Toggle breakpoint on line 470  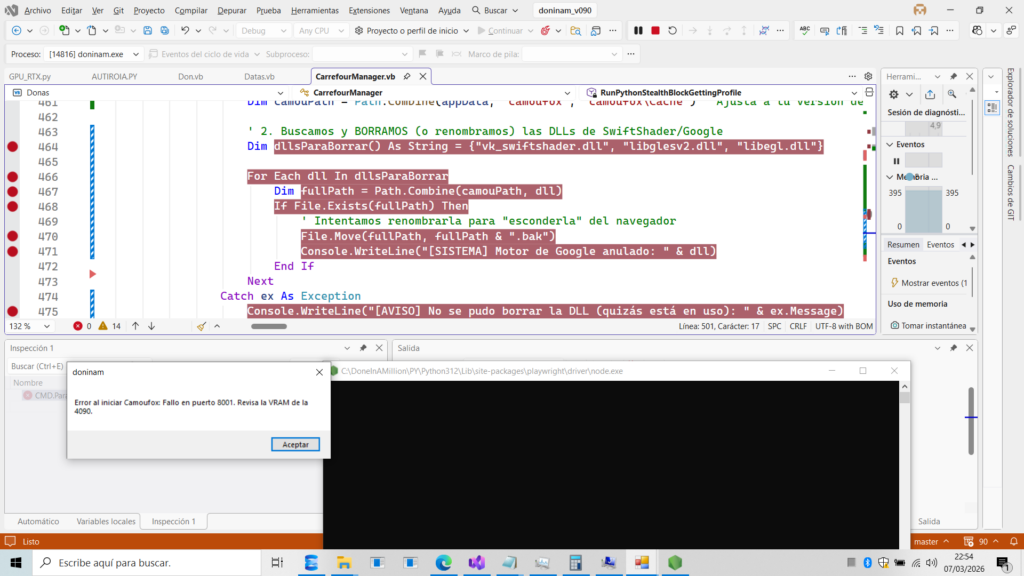13,237
